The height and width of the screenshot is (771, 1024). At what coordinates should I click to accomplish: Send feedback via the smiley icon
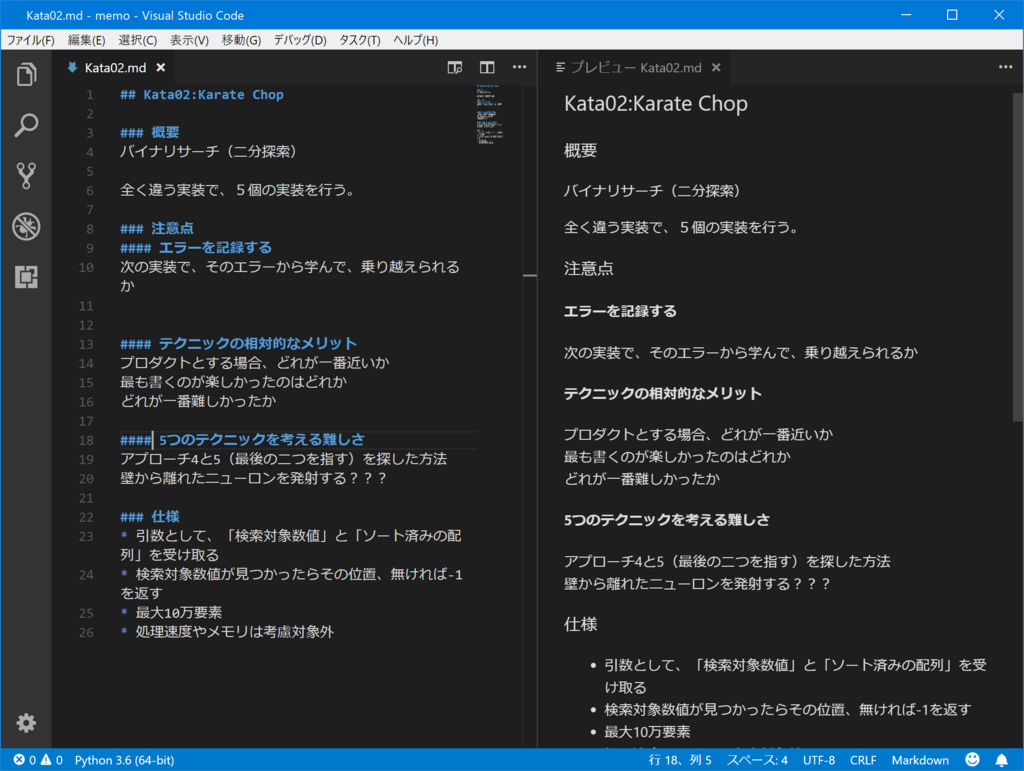pyautogui.click(x=971, y=760)
